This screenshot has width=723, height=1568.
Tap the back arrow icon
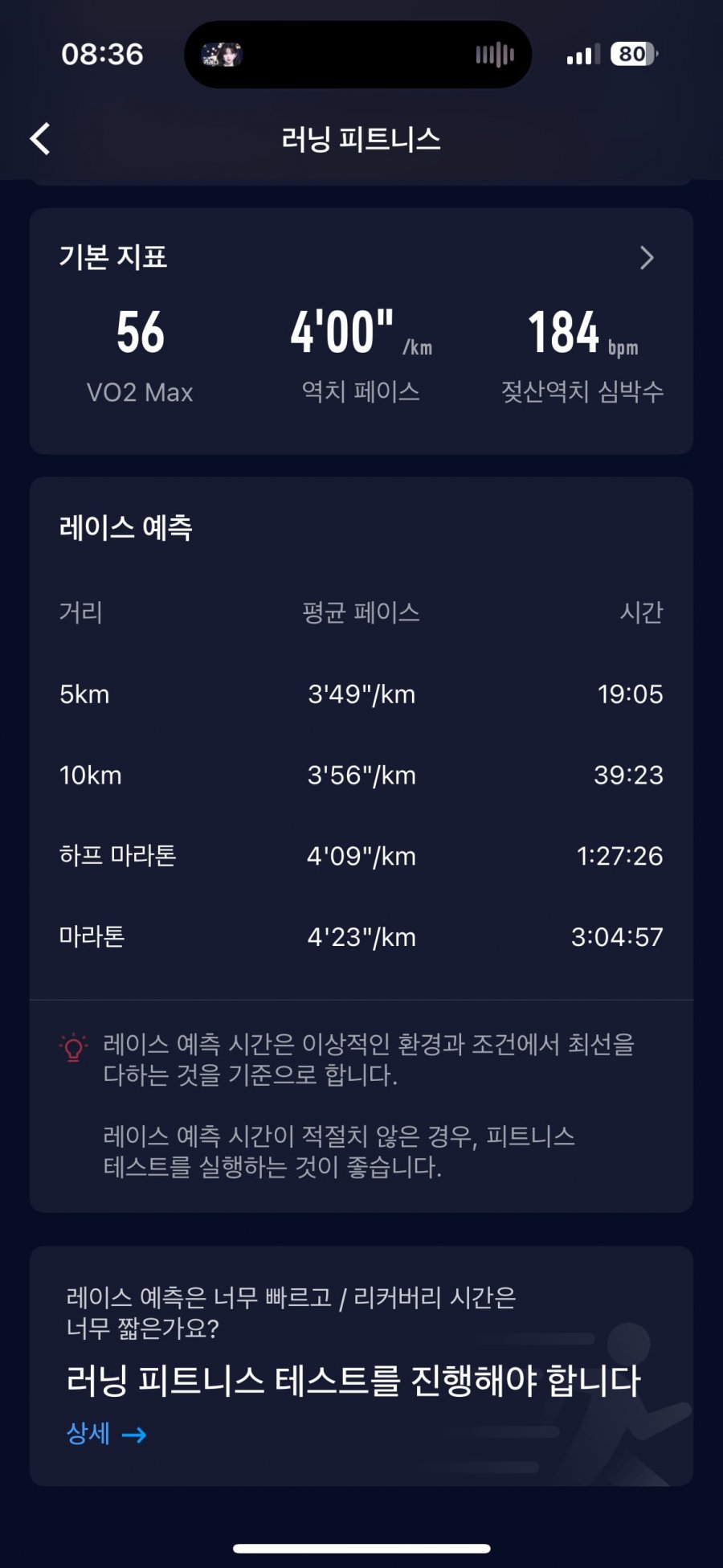(40, 138)
